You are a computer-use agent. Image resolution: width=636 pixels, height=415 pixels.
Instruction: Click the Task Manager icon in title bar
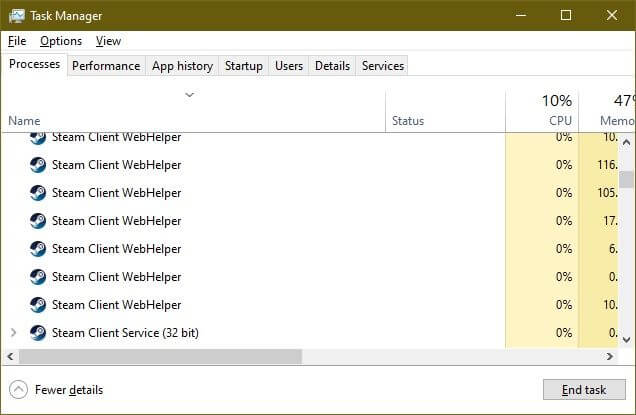click(16, 16)
